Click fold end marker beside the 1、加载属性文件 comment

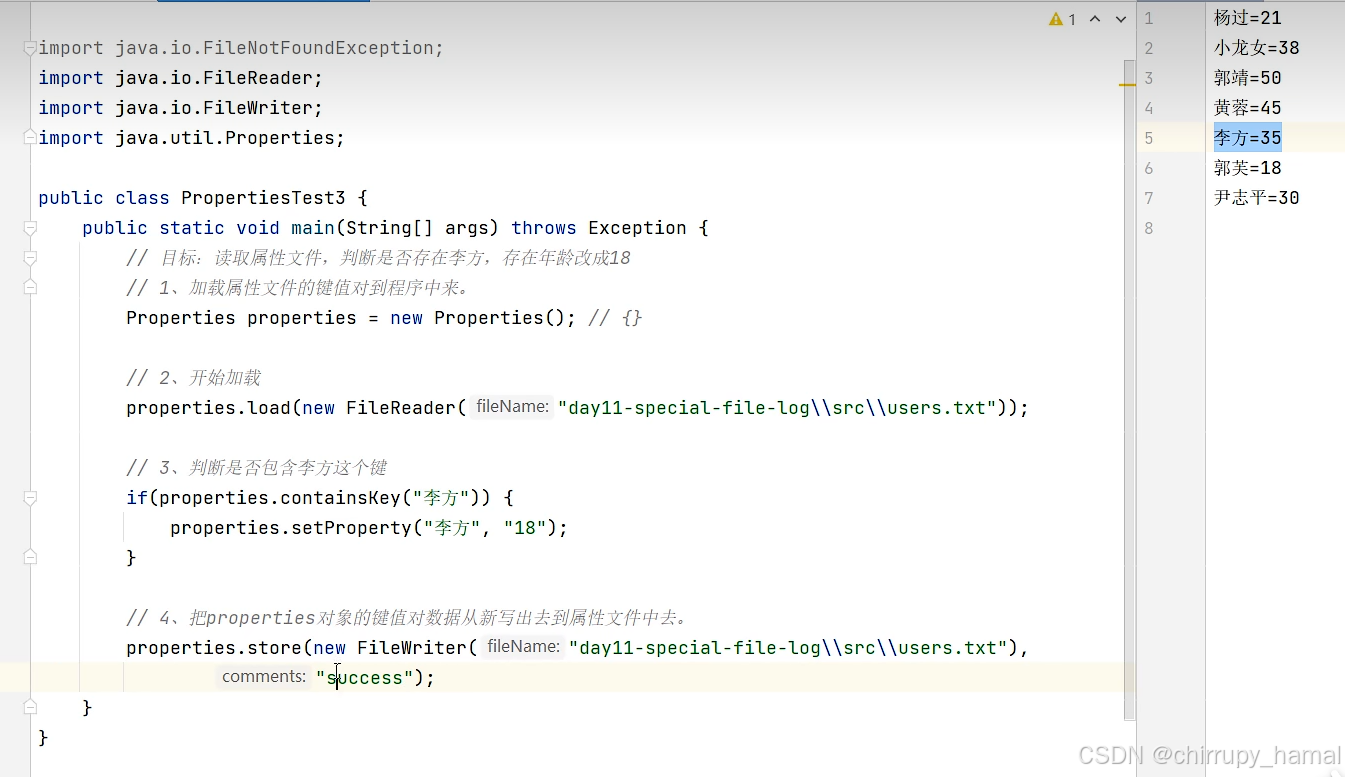tap(30, 288)
